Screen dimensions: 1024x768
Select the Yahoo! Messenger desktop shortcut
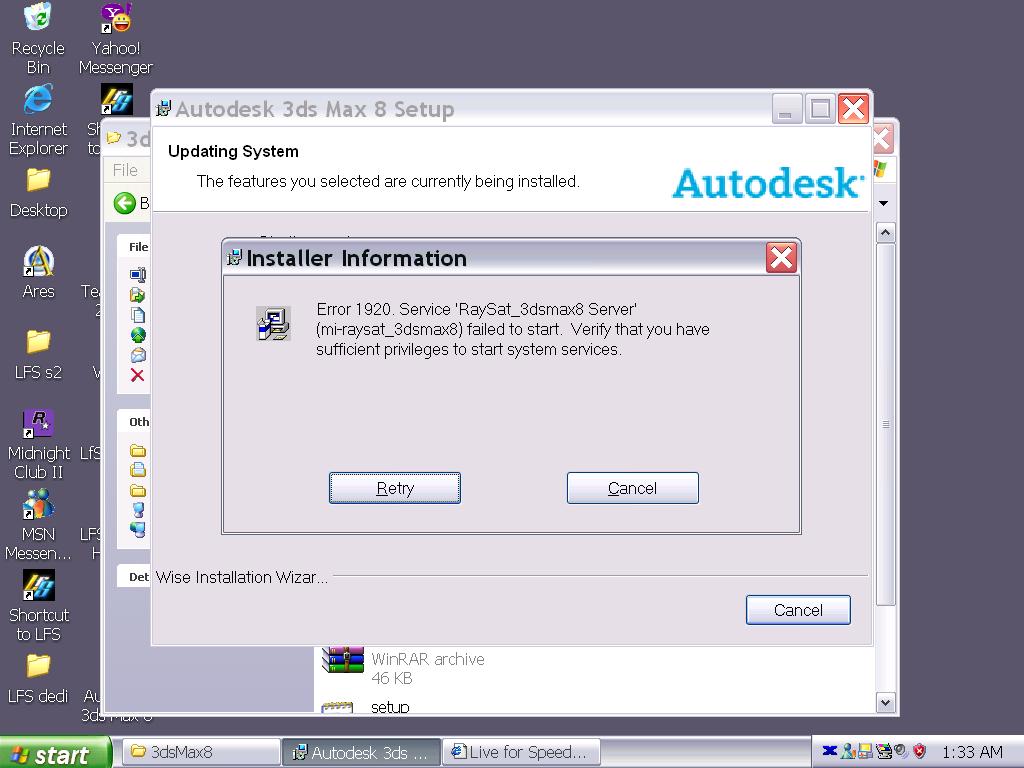(116, 39)
